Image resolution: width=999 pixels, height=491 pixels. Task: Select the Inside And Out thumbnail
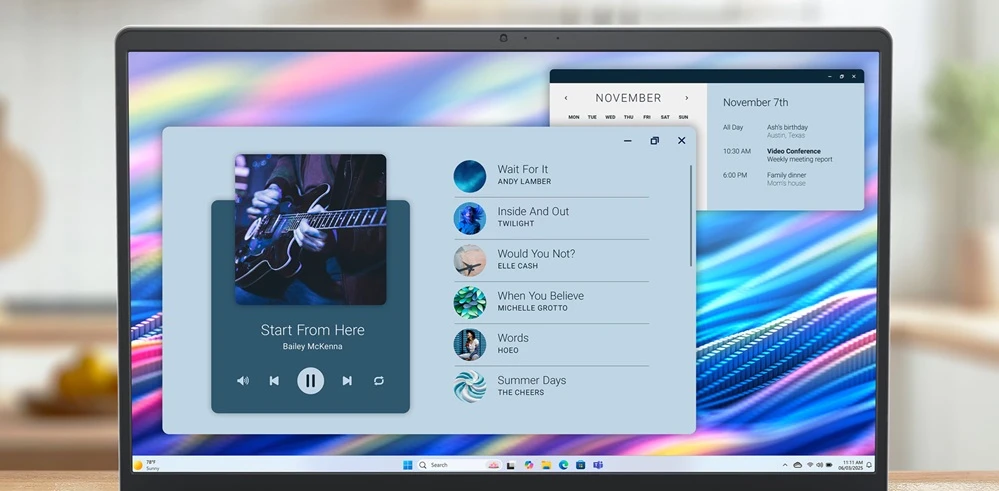(470, 218)
